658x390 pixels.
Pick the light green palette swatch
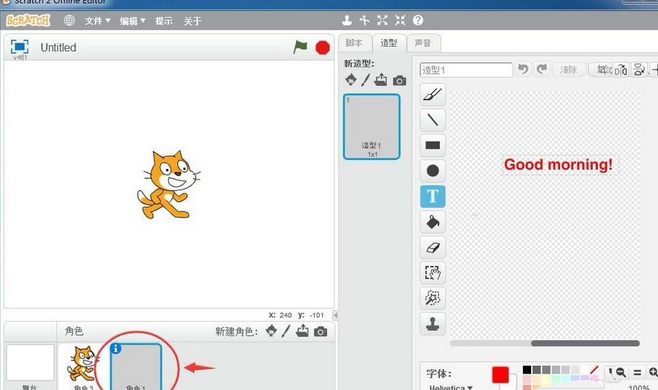pyautogui.click(x=556, y=379)
